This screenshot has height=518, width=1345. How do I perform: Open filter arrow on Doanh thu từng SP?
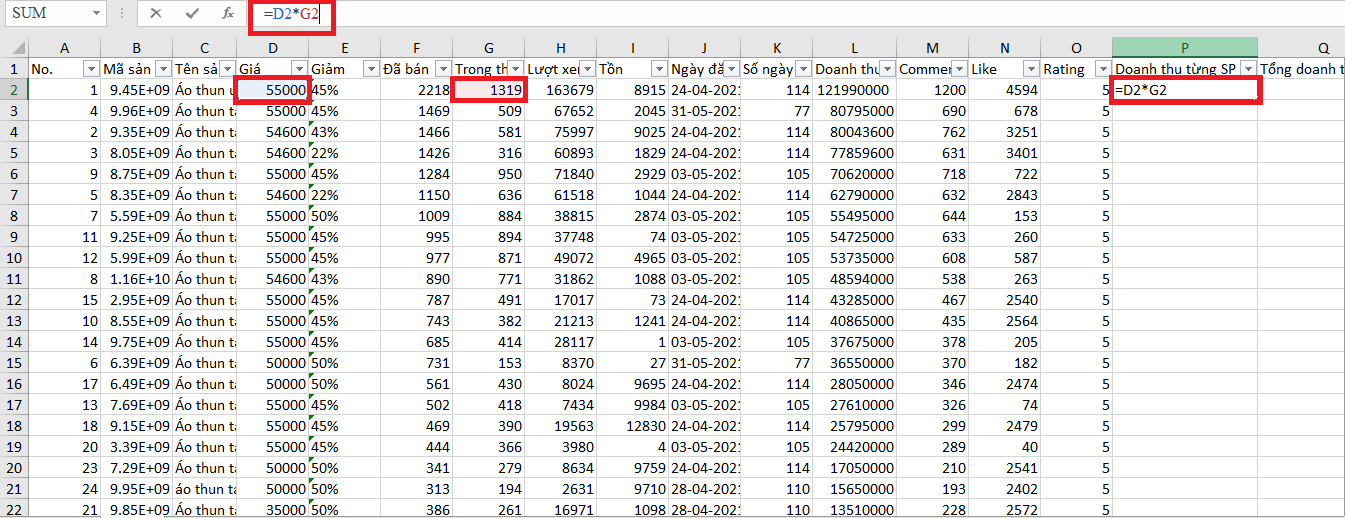click(x=1247, y=69)
